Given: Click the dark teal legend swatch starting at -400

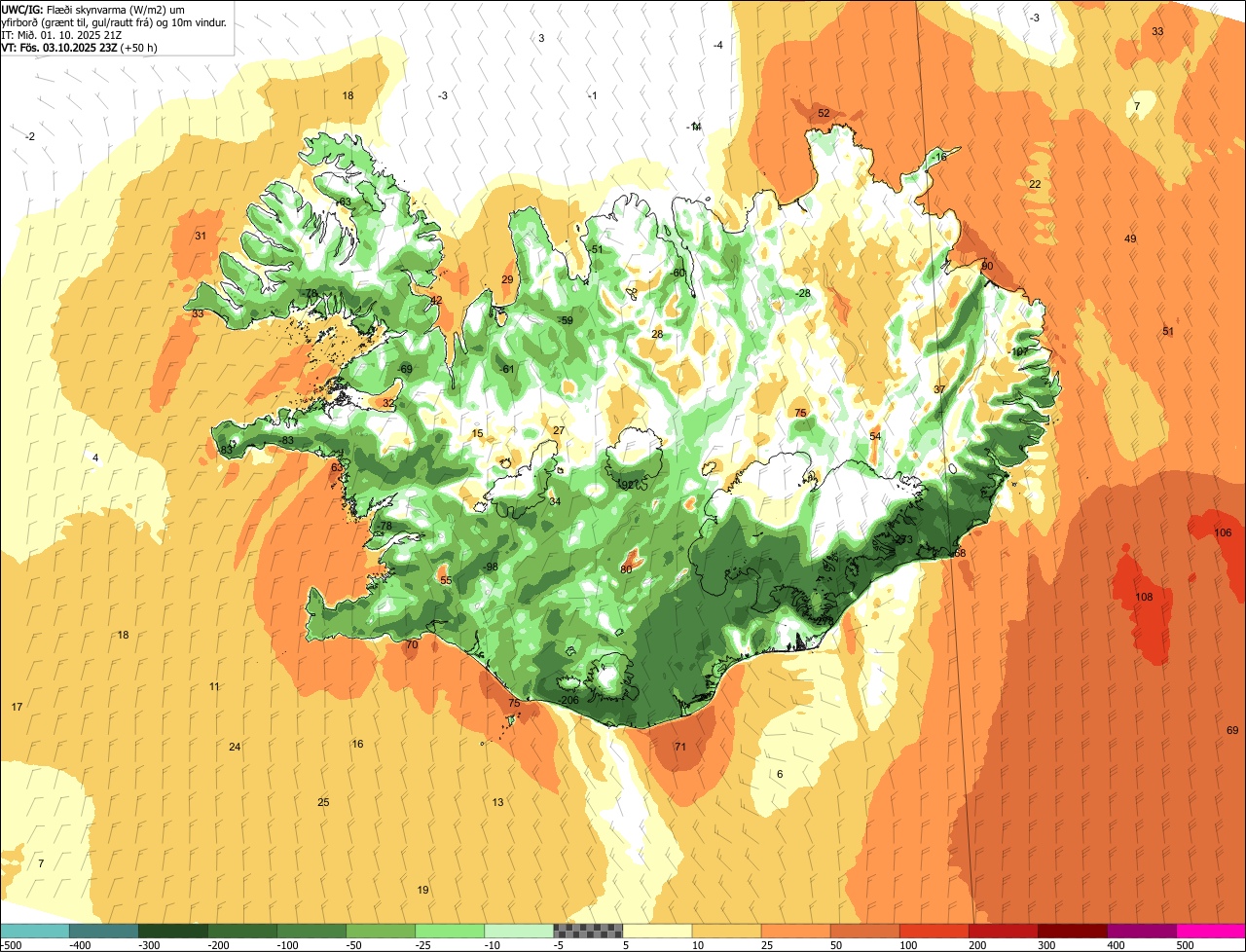Looking at the screenshot, I should 104,931.
